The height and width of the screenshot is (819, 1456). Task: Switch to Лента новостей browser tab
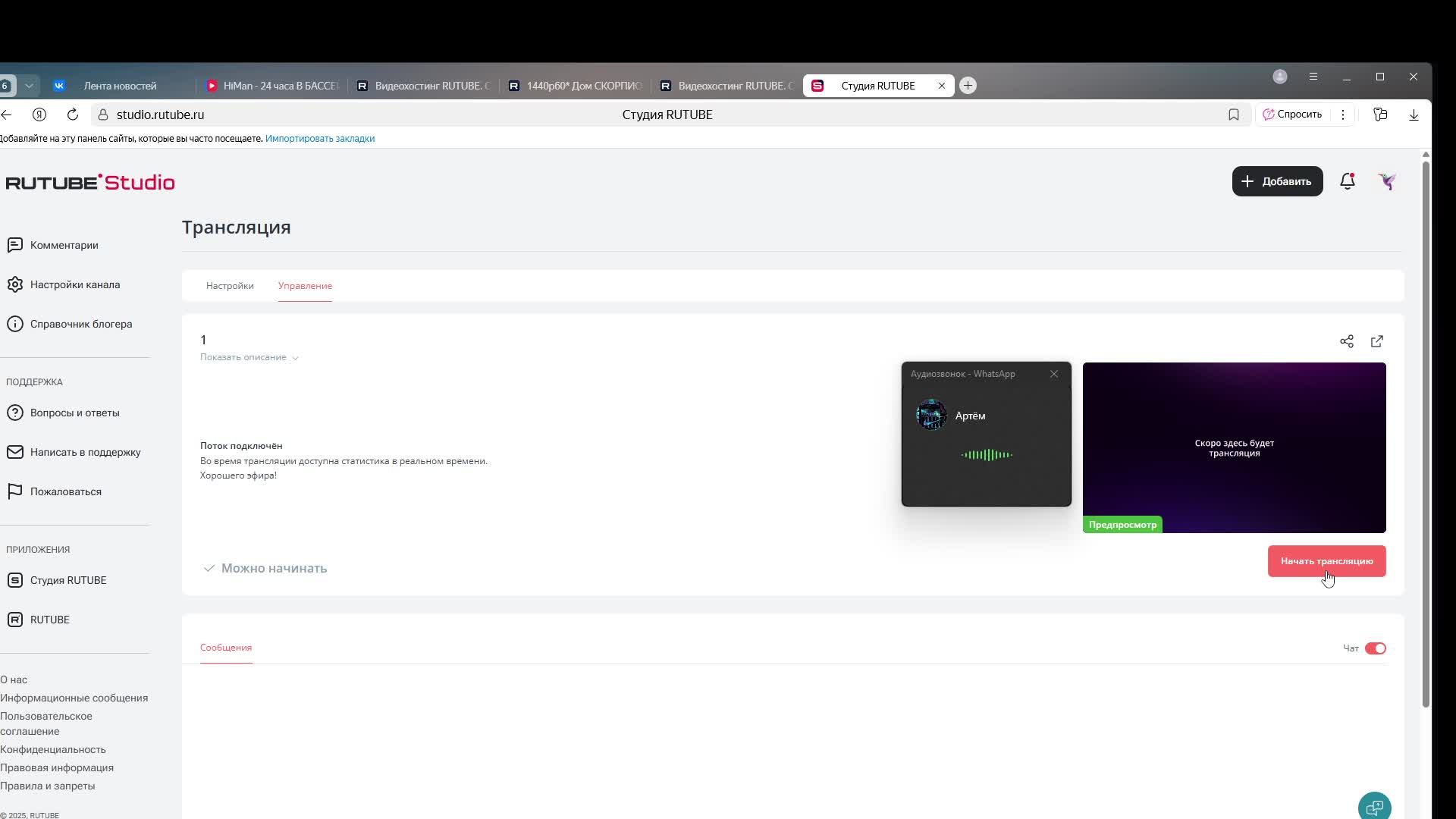click(x=120, y=86)
